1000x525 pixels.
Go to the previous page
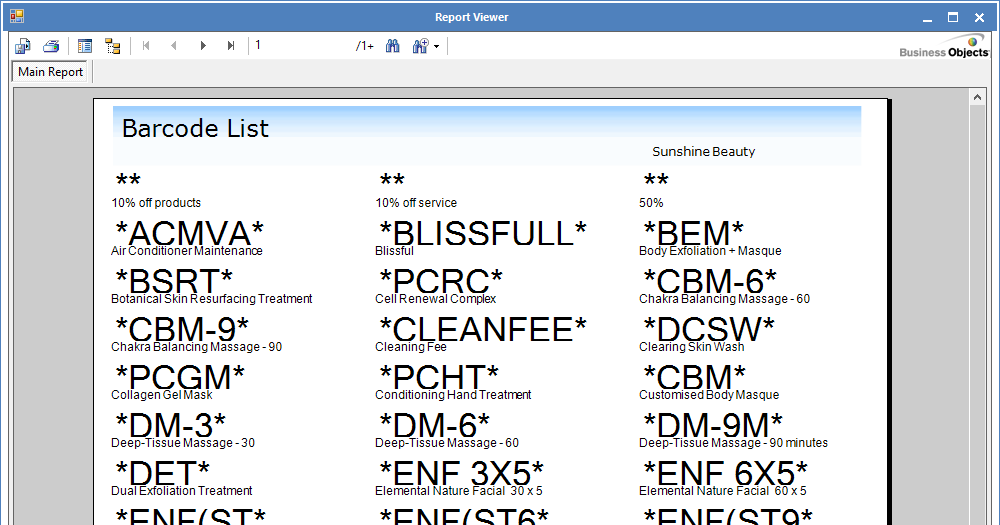(174, 46)
